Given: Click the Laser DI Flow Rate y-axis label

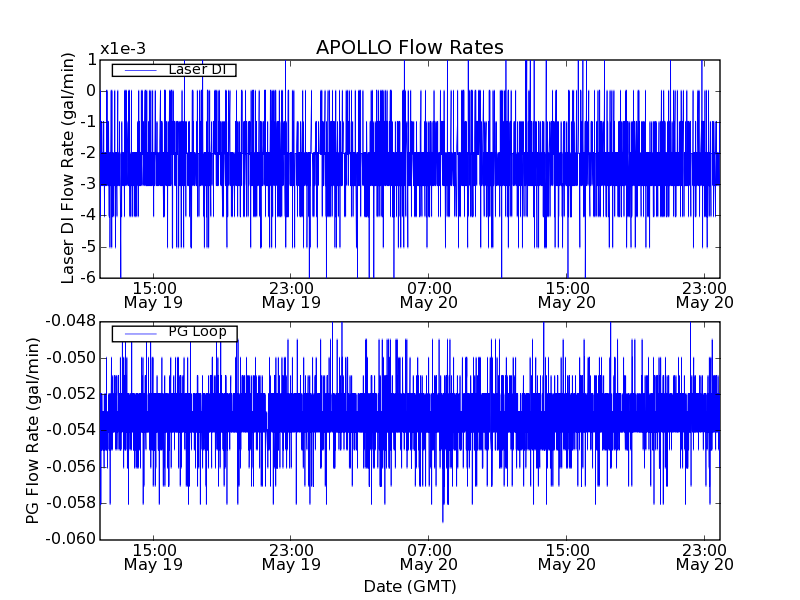Looking at the screenshot, I should 69,167.
